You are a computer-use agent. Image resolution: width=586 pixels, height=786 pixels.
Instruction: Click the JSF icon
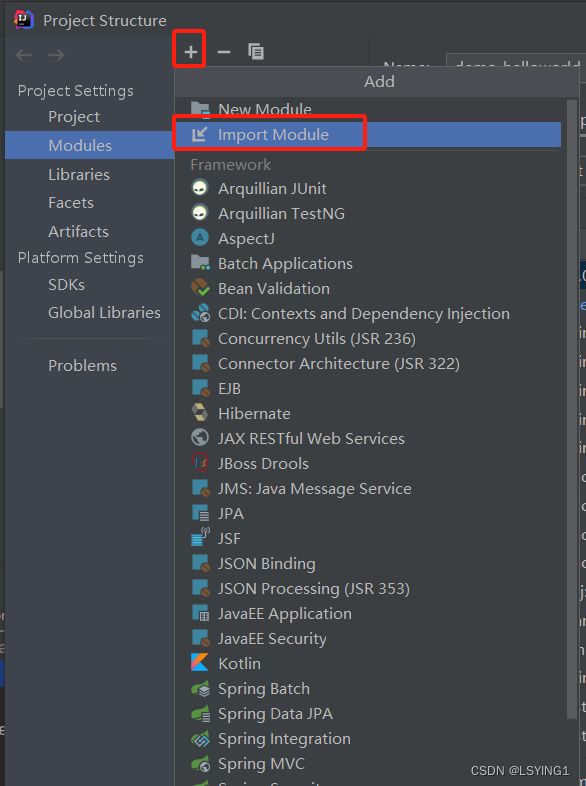pos(201,537)
